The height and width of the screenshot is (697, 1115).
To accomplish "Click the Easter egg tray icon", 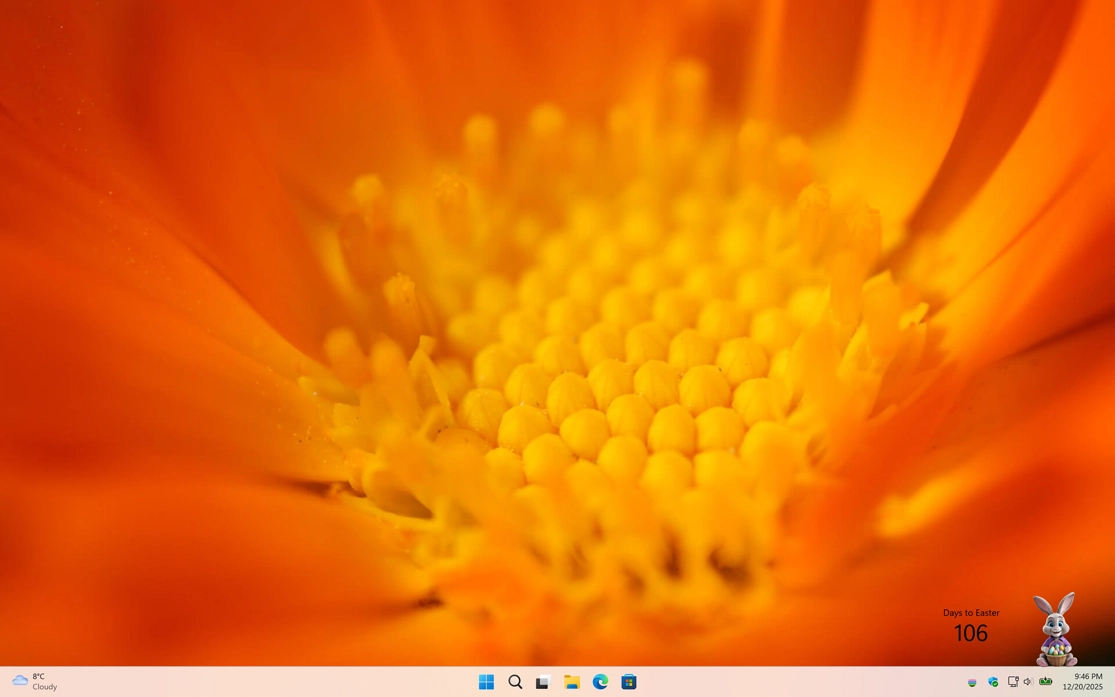I will pyautogui.click(x=972, y=682).
